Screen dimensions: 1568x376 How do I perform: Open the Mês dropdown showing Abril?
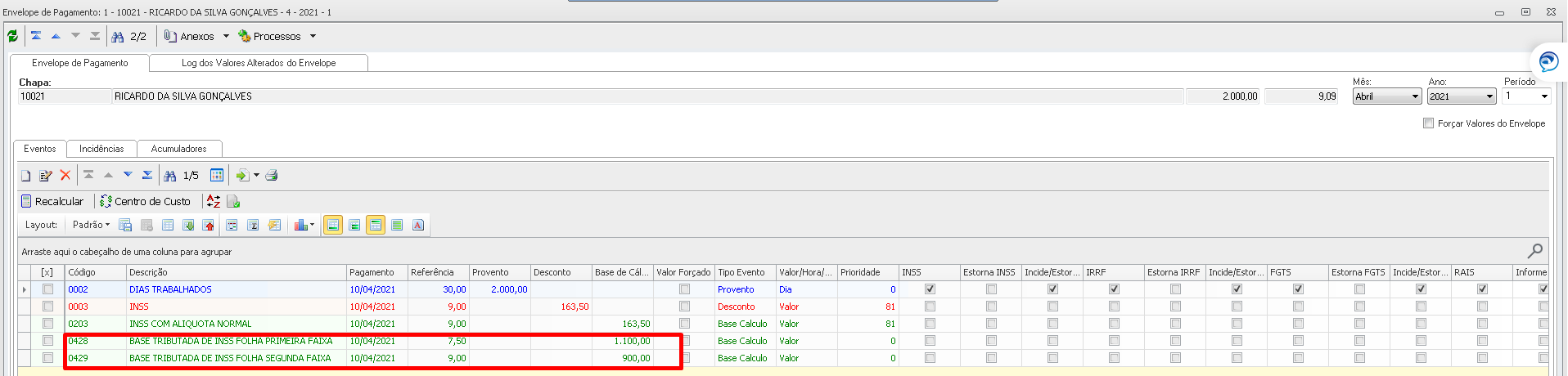[x=1387, y=96]
